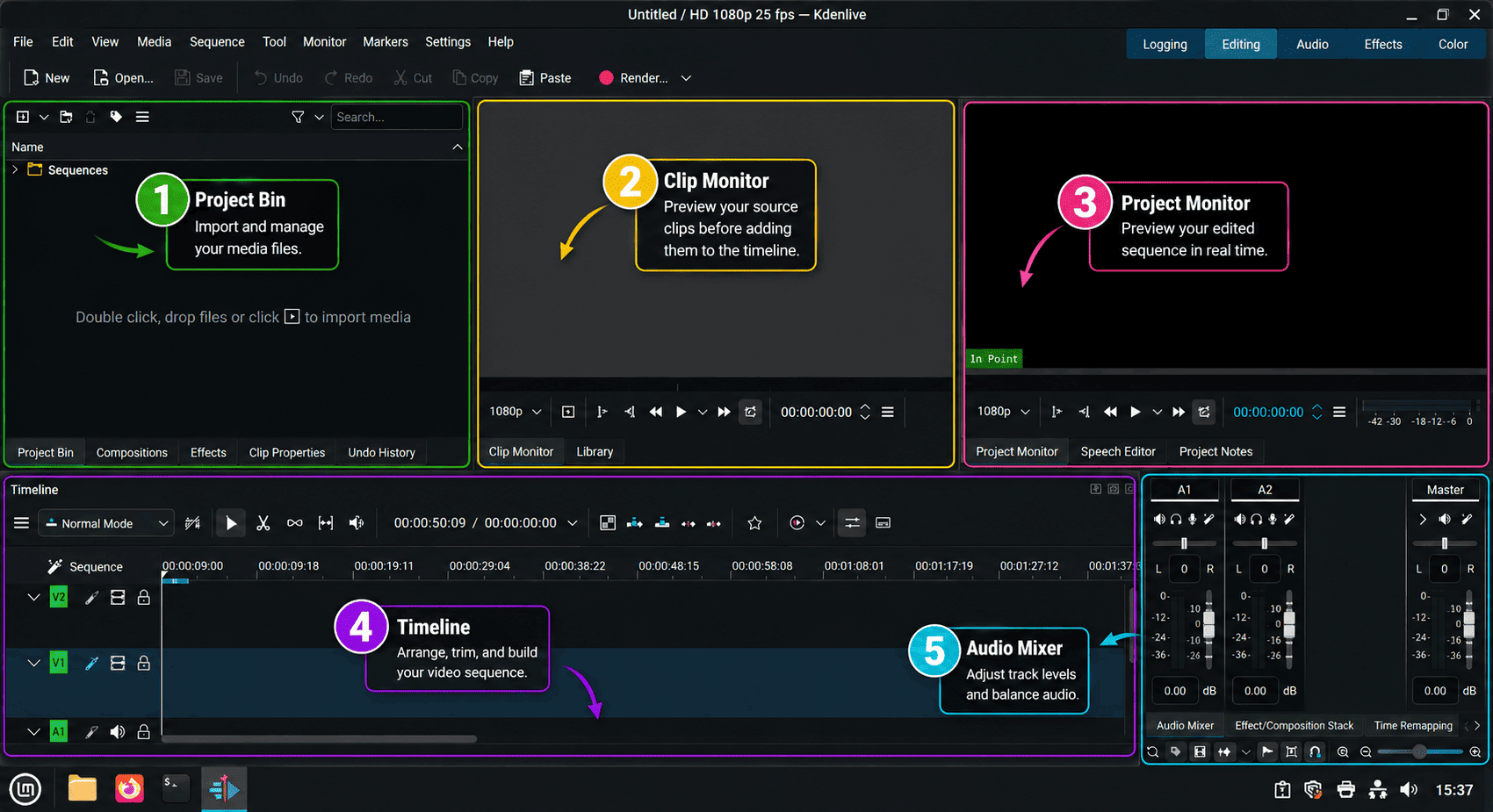Switch to the Color workspace

coord(1453,44)
